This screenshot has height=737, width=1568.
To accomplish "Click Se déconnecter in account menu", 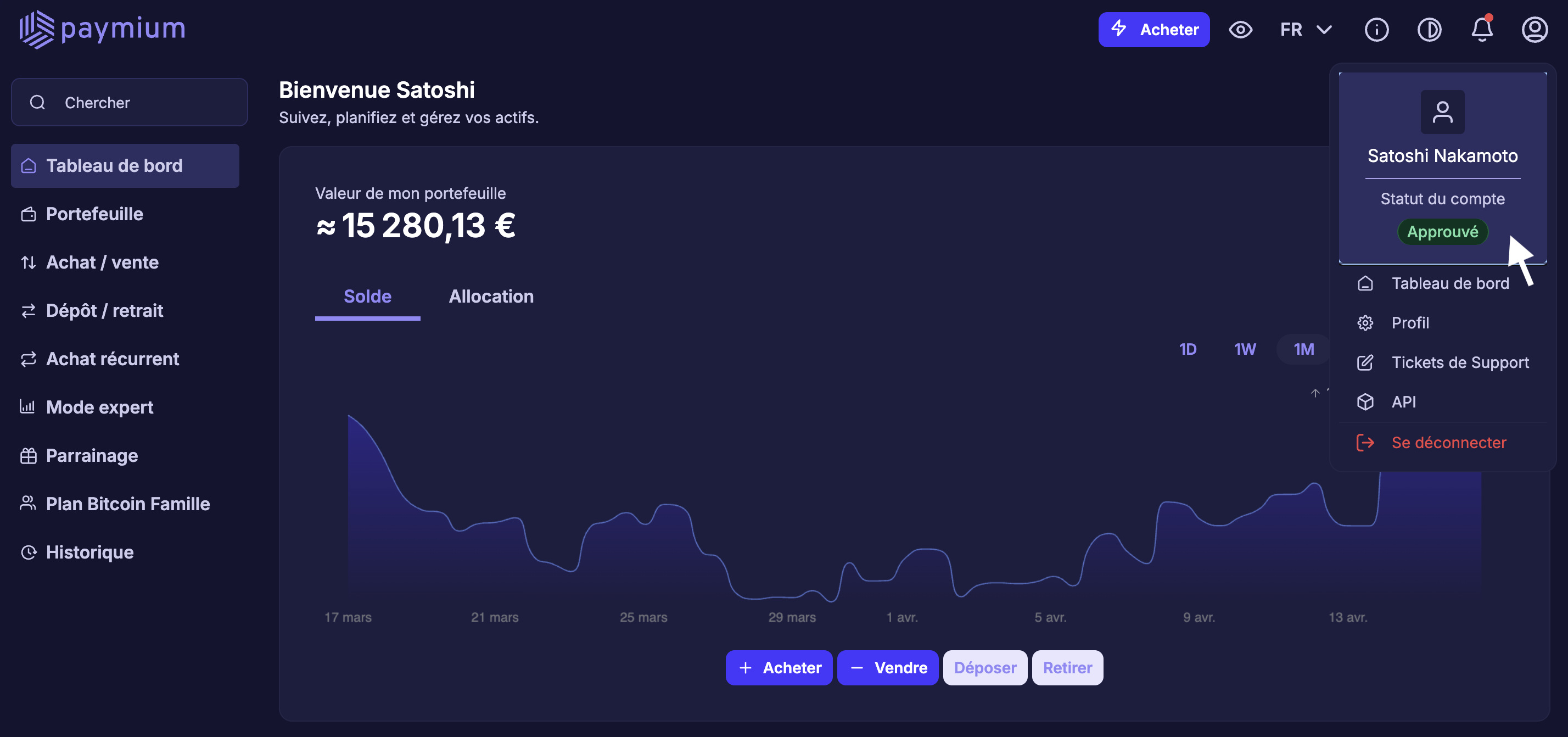I will point(1448,443).
